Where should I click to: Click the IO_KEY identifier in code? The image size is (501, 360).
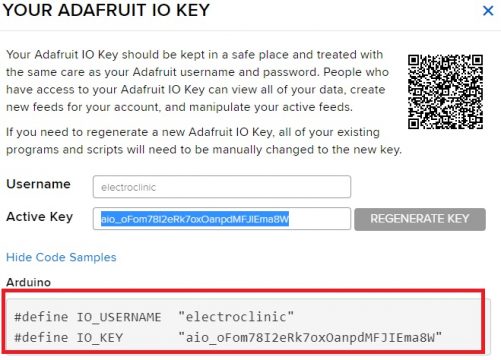pos(100,338)
